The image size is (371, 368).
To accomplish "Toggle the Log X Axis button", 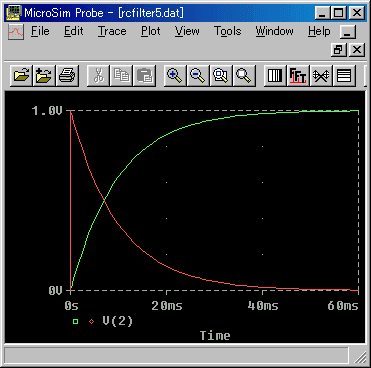I will pyautogui.click(x=275, y=75).
